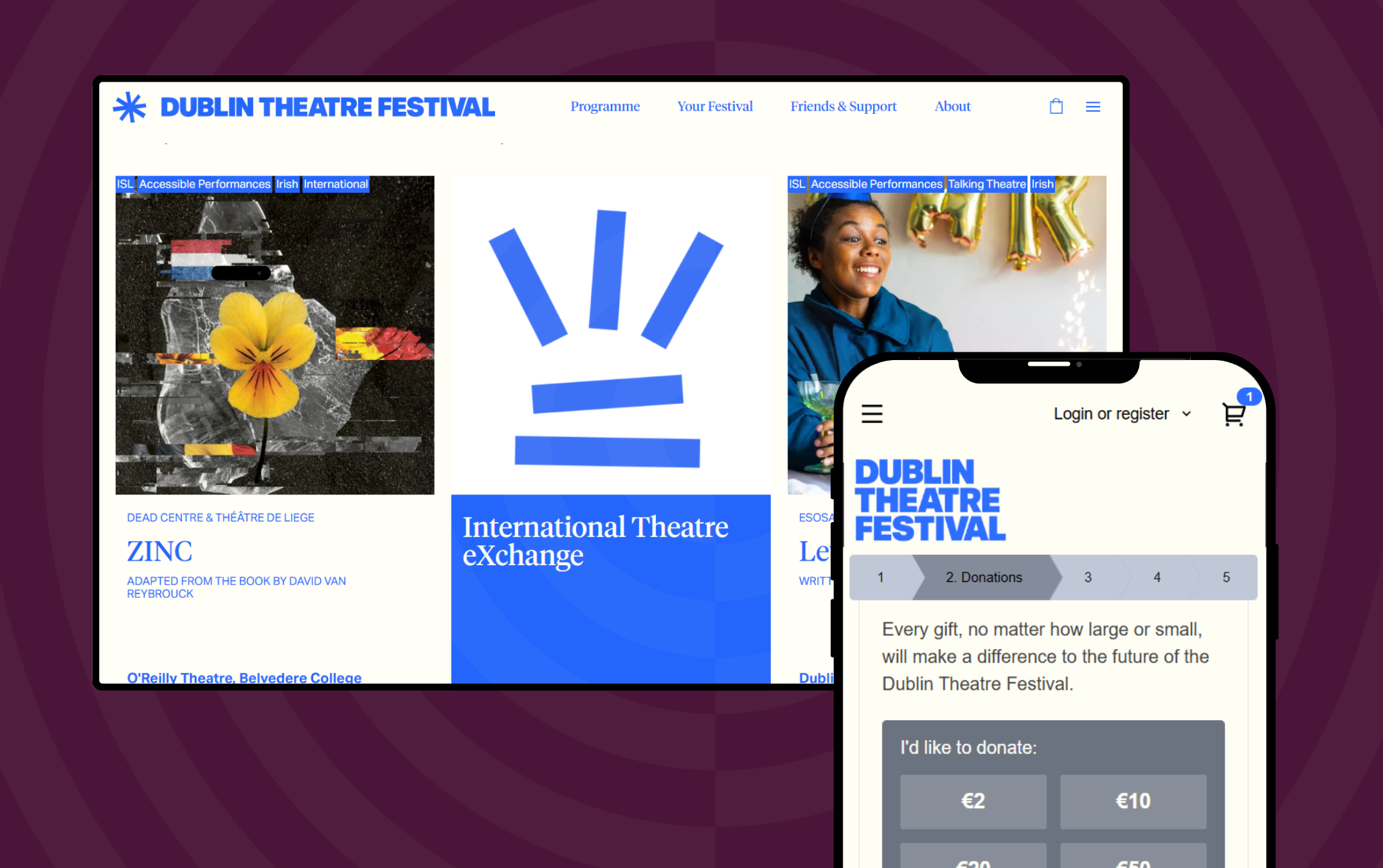
Task: Choose the €10 donation amount
Action: pyautogui.click(x=1133, y=801)
